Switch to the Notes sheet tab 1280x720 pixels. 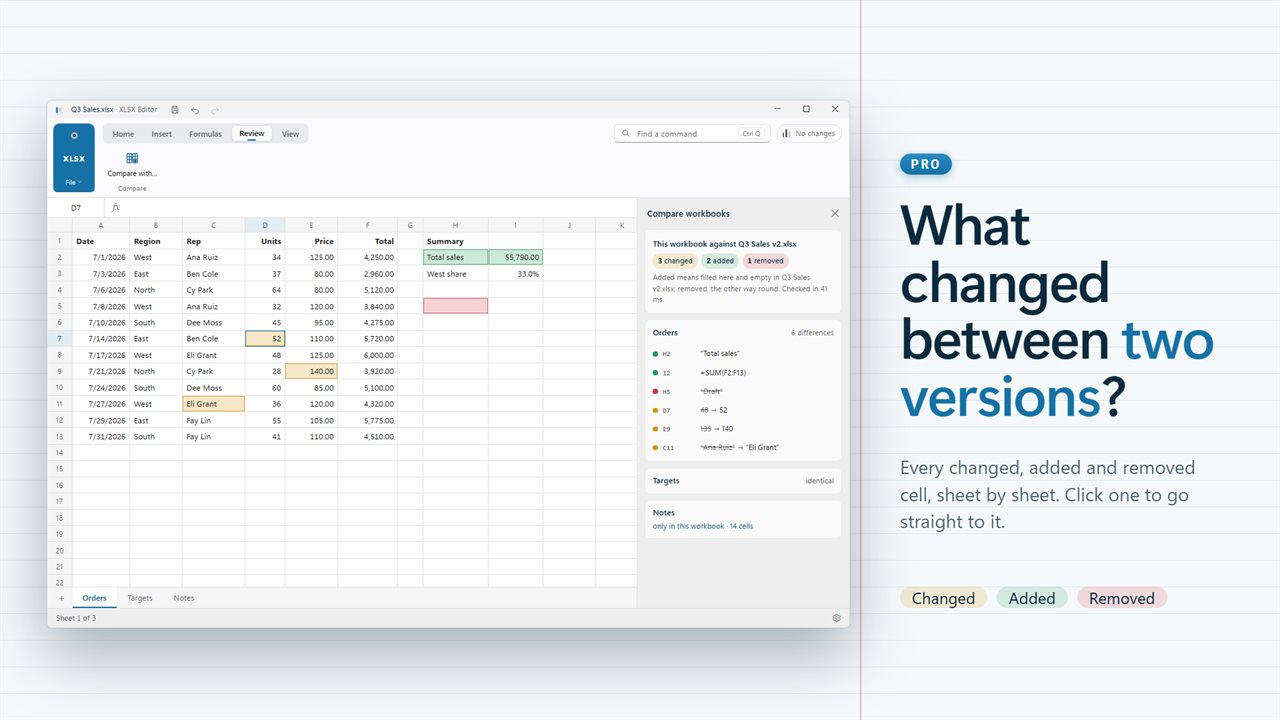click(x=184, y=598)
